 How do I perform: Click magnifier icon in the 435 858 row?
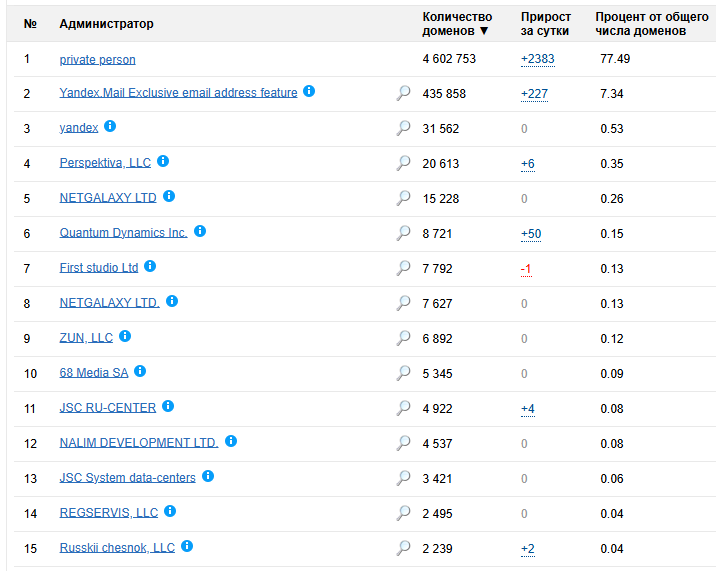point(403,93)
